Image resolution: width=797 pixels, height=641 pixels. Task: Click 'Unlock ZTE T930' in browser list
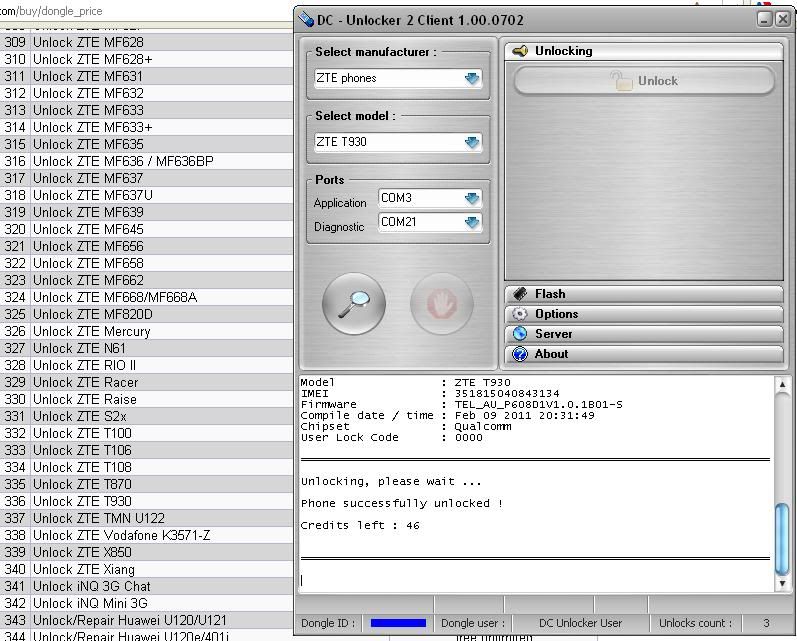point(82,501)
